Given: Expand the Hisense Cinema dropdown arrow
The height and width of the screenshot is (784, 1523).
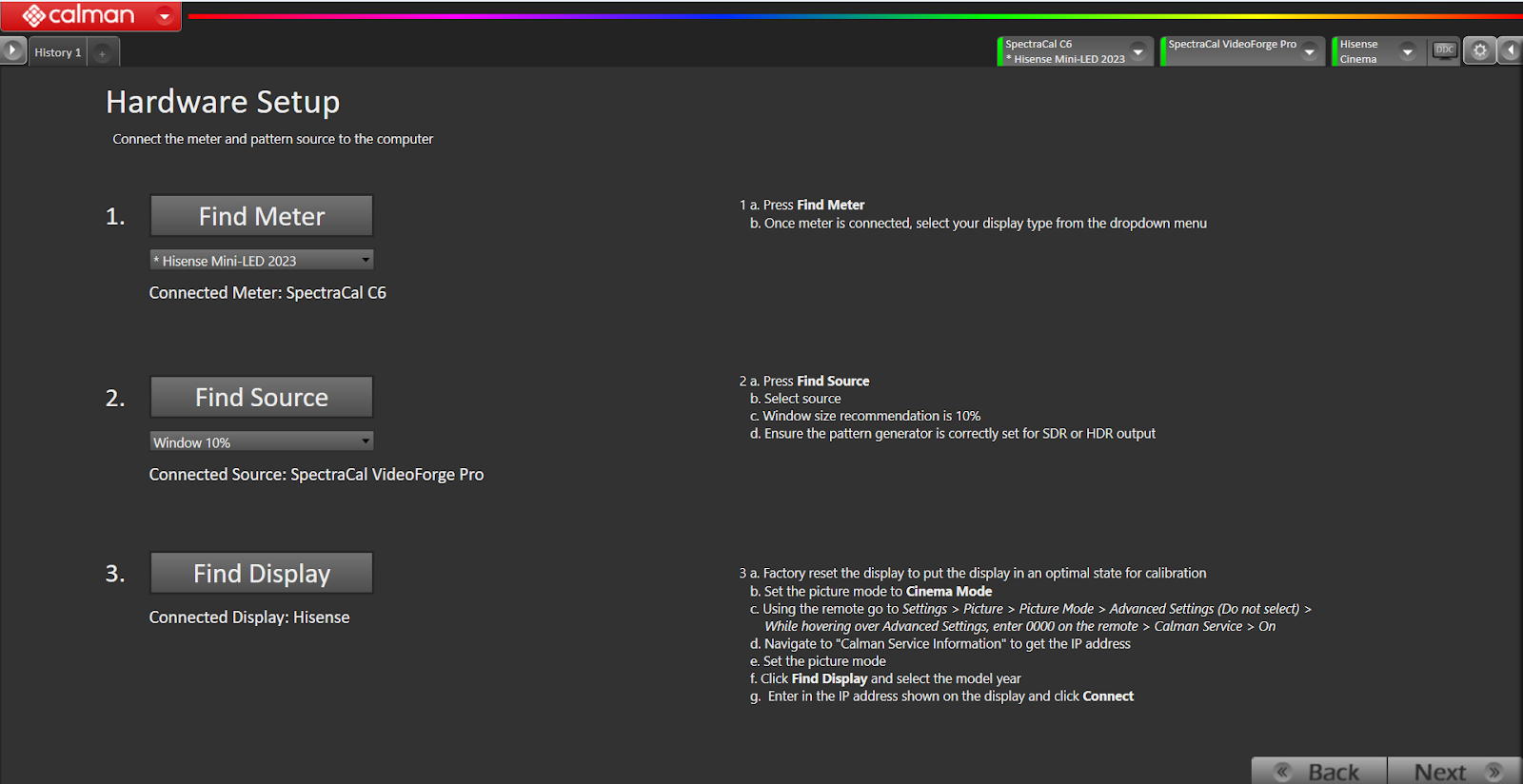Looking at the screenshot, I should pos(1407,51).
